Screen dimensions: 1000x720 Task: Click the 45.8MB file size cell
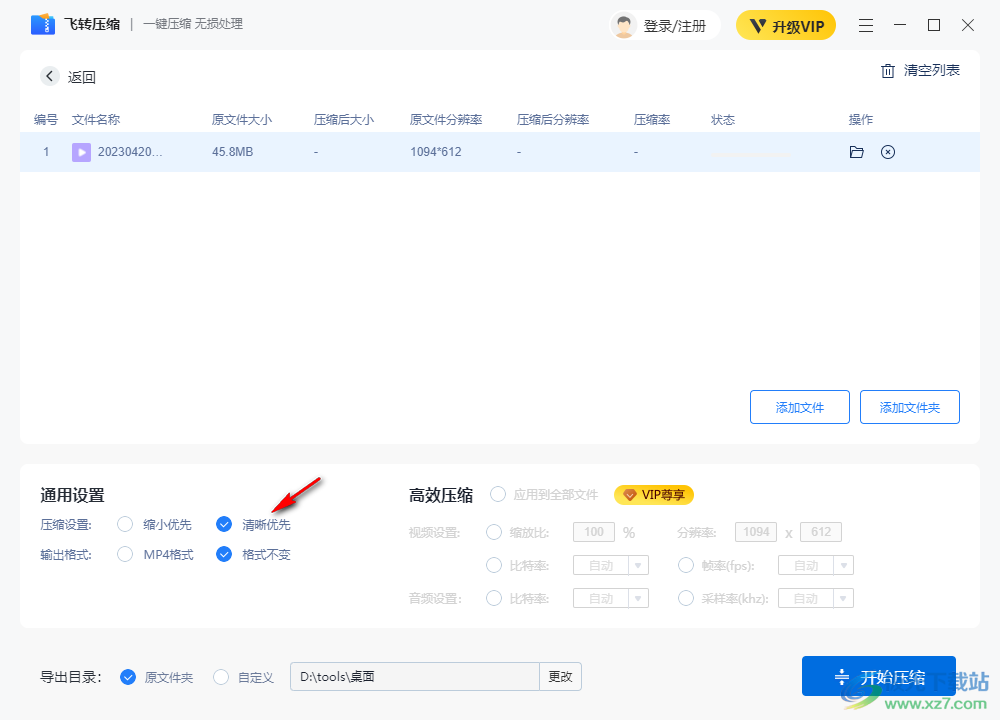pyautogui.click(x=233, y=152)
